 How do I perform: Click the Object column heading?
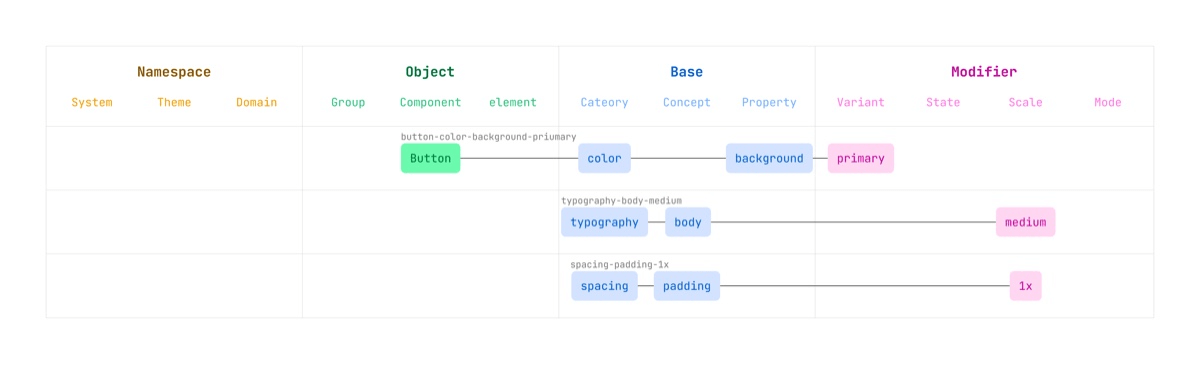coord(430,72)
